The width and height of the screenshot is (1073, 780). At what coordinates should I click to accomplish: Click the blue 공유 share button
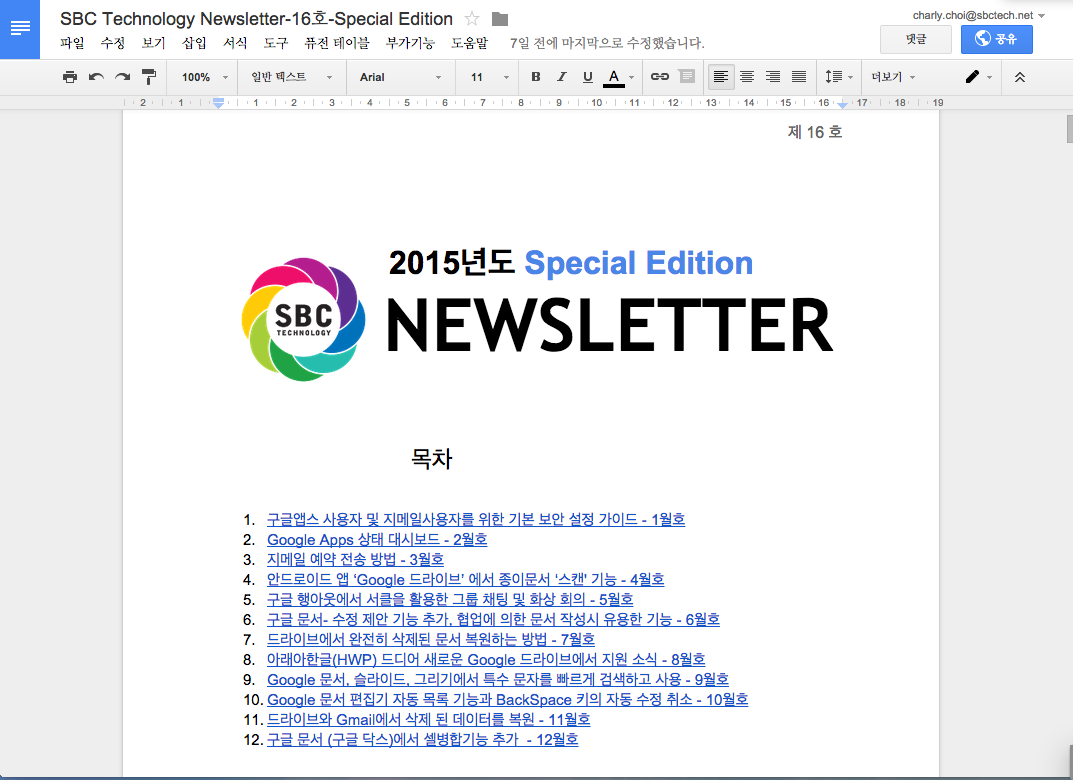(x=996, y=40)
